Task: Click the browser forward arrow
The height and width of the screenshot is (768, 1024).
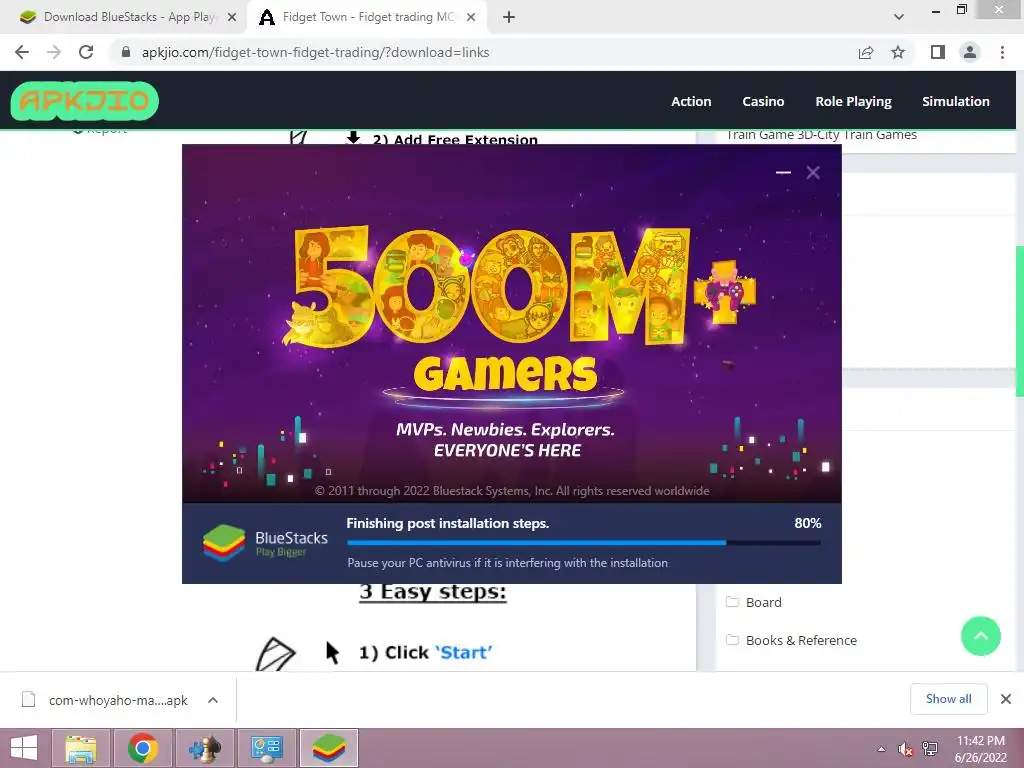Action: (54, 52)
